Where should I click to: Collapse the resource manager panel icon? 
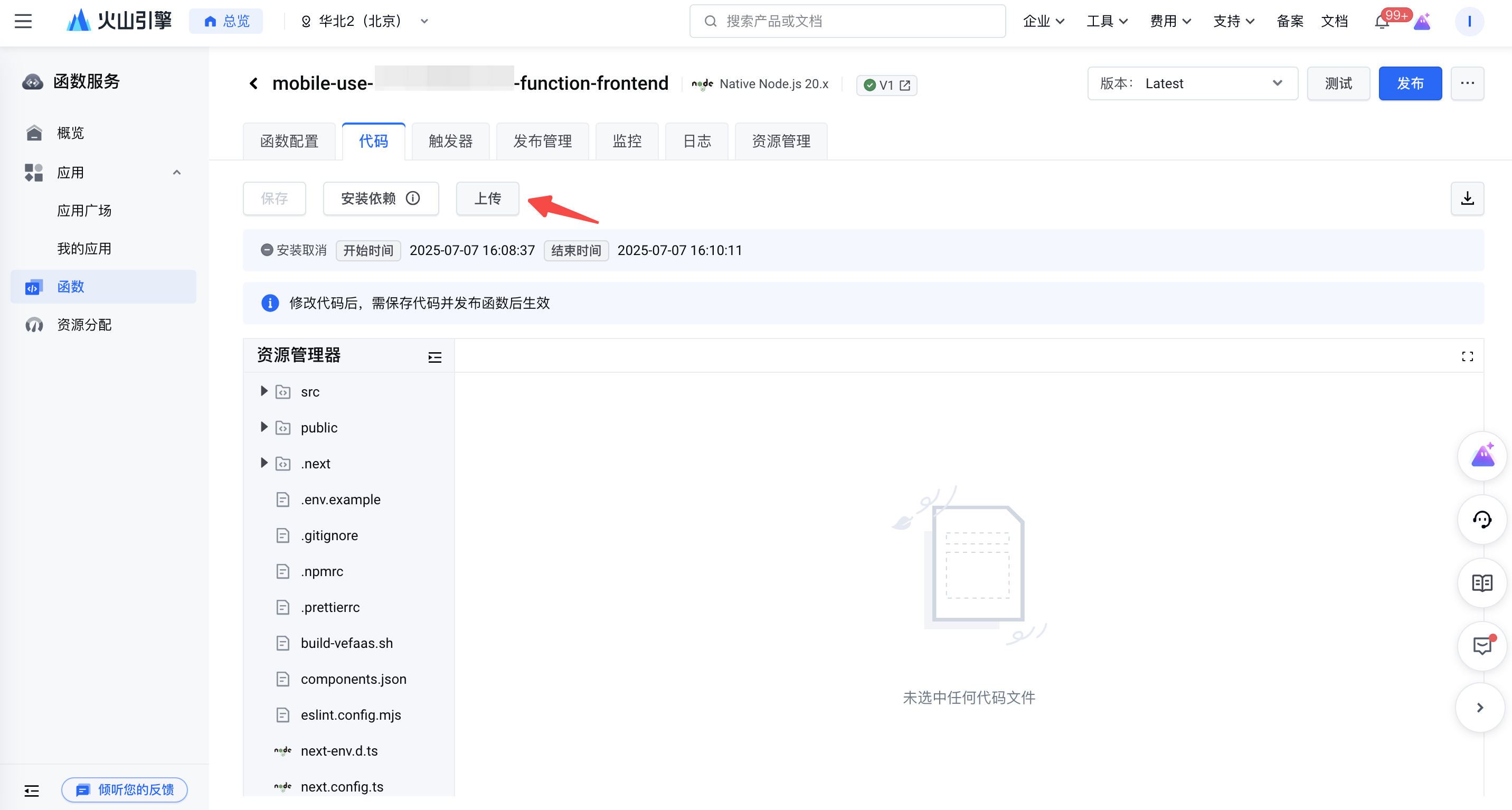pyautogui.click(x=434, y=357)
